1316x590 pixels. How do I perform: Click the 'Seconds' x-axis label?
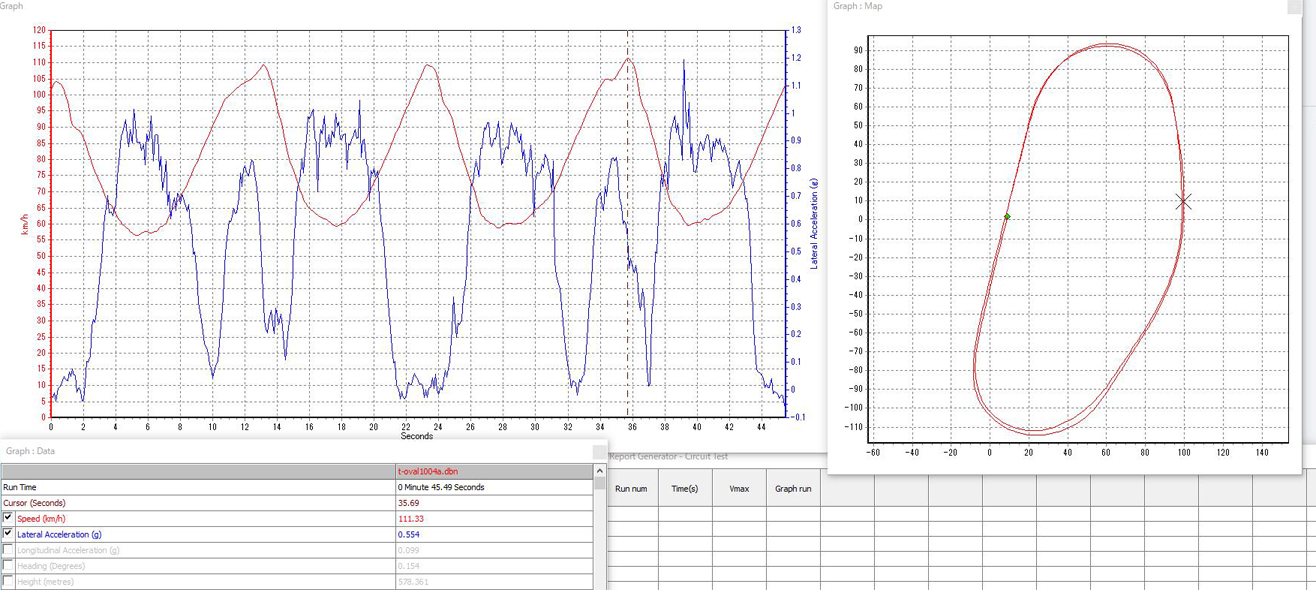[x=417, y=436]
